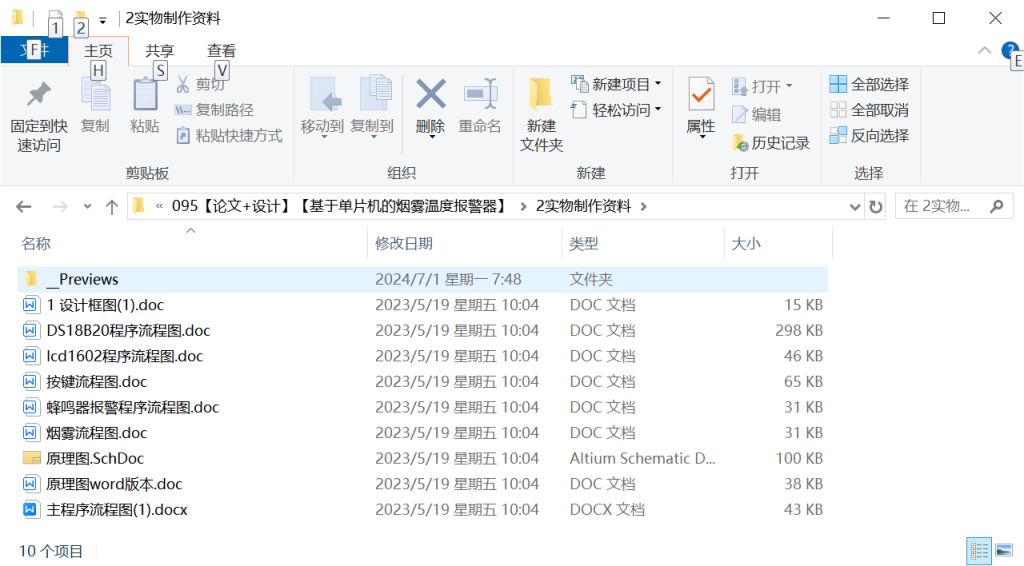Click the Delete X icon
The height and width of the screenshot is (566, 1024).
pyautogui.click(x=431, y=94)
